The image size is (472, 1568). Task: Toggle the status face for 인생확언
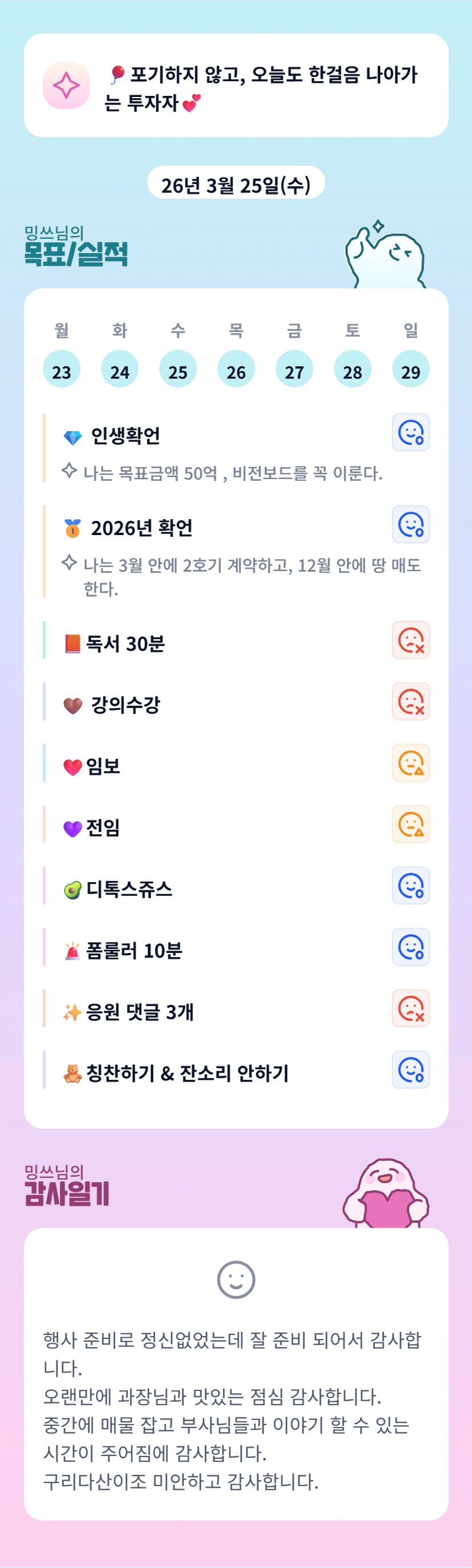pos(410,433)
